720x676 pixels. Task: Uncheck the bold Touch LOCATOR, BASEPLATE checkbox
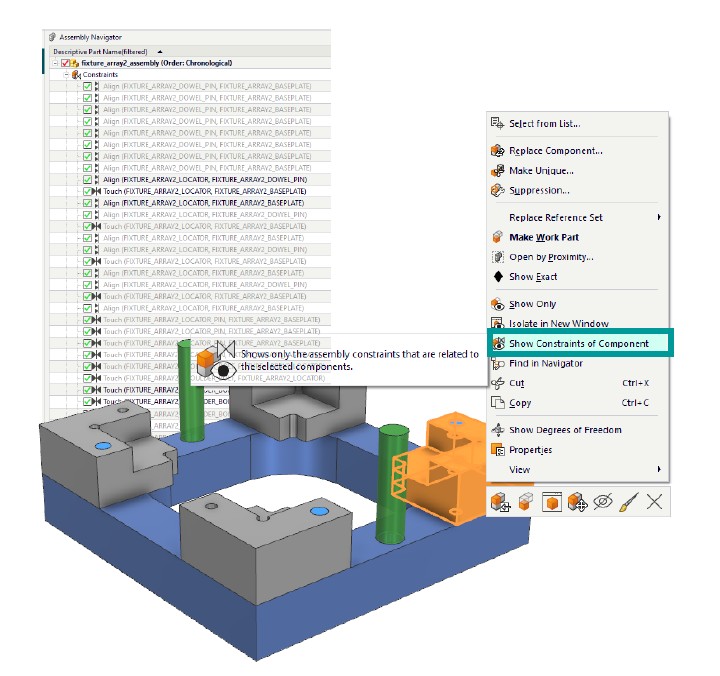pyautogui.click(x=88, y=192)
